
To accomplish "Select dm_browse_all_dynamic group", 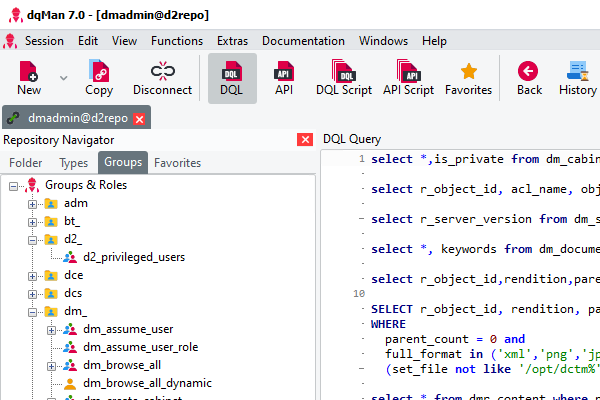I will click(x=147, y=383).
